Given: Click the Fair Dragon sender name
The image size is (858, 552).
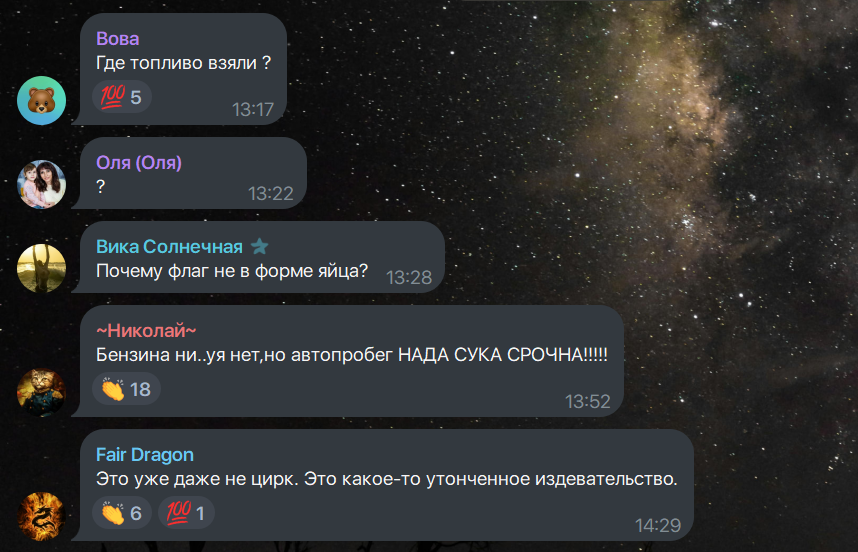Looking at the screenshot, I should (145, 455).
